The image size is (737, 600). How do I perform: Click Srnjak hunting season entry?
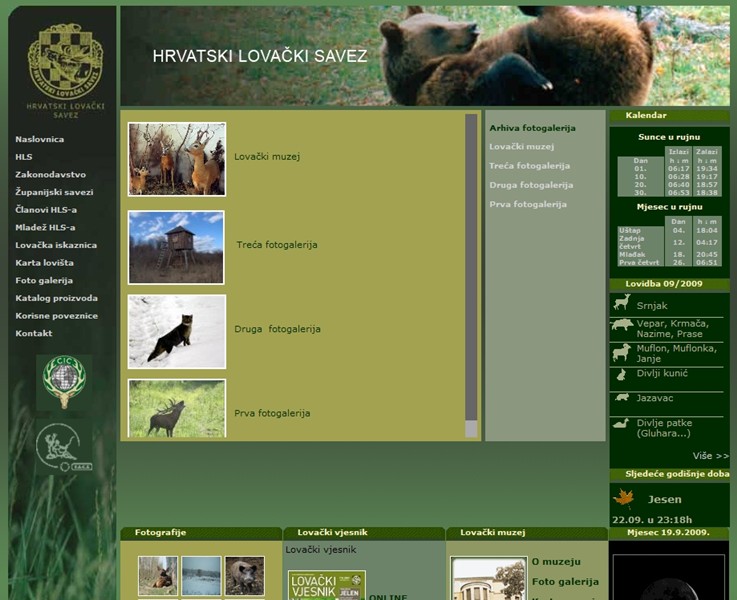(x=652, y=305)
